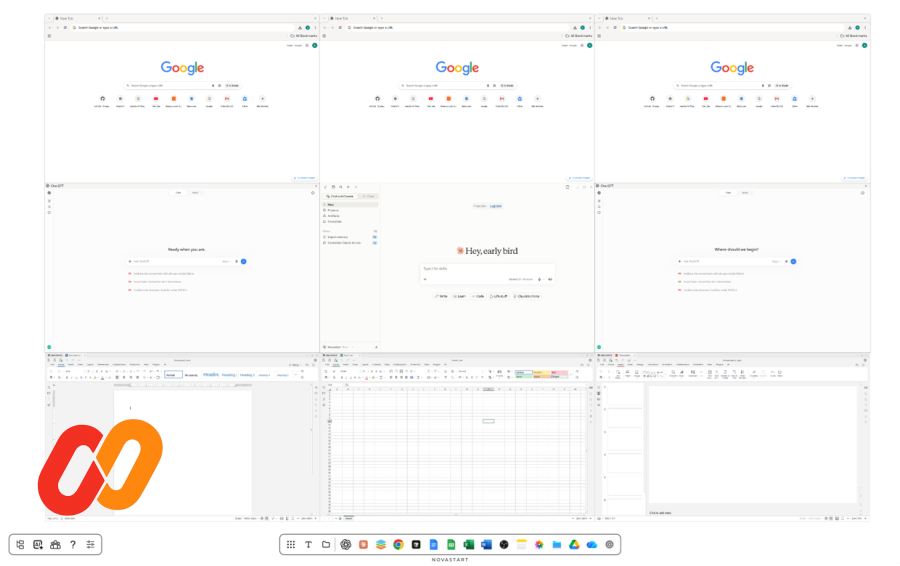Open Google Drive from the dock
900x566 pixels.
coord(574,545)
